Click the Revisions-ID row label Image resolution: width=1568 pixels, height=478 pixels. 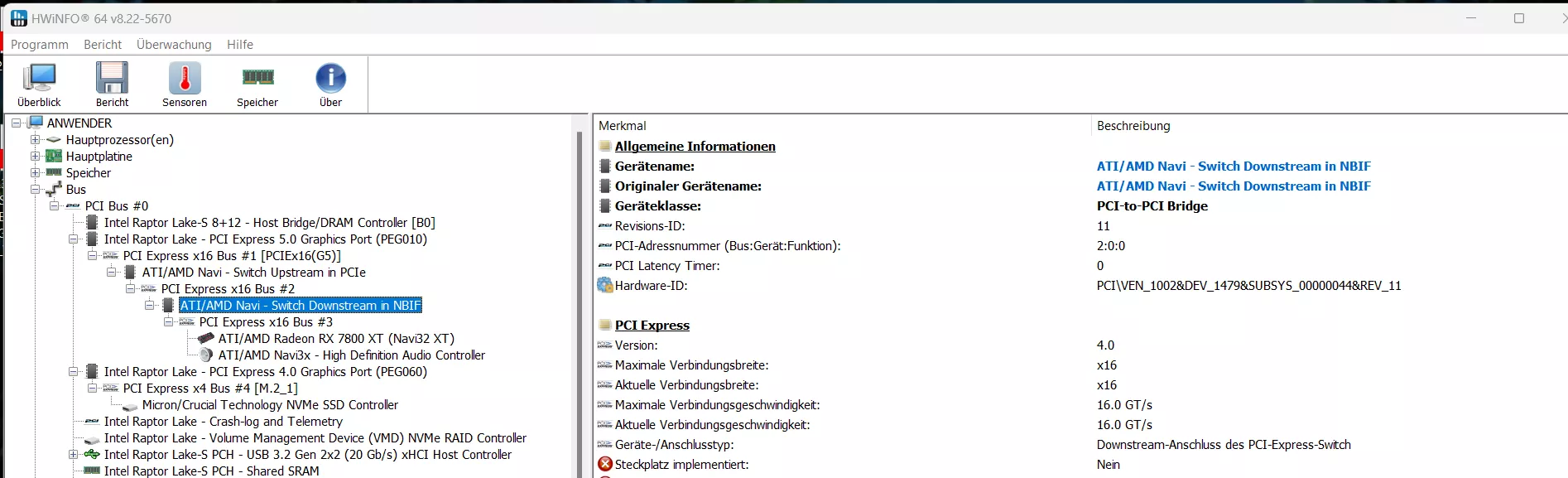(650, 226)
